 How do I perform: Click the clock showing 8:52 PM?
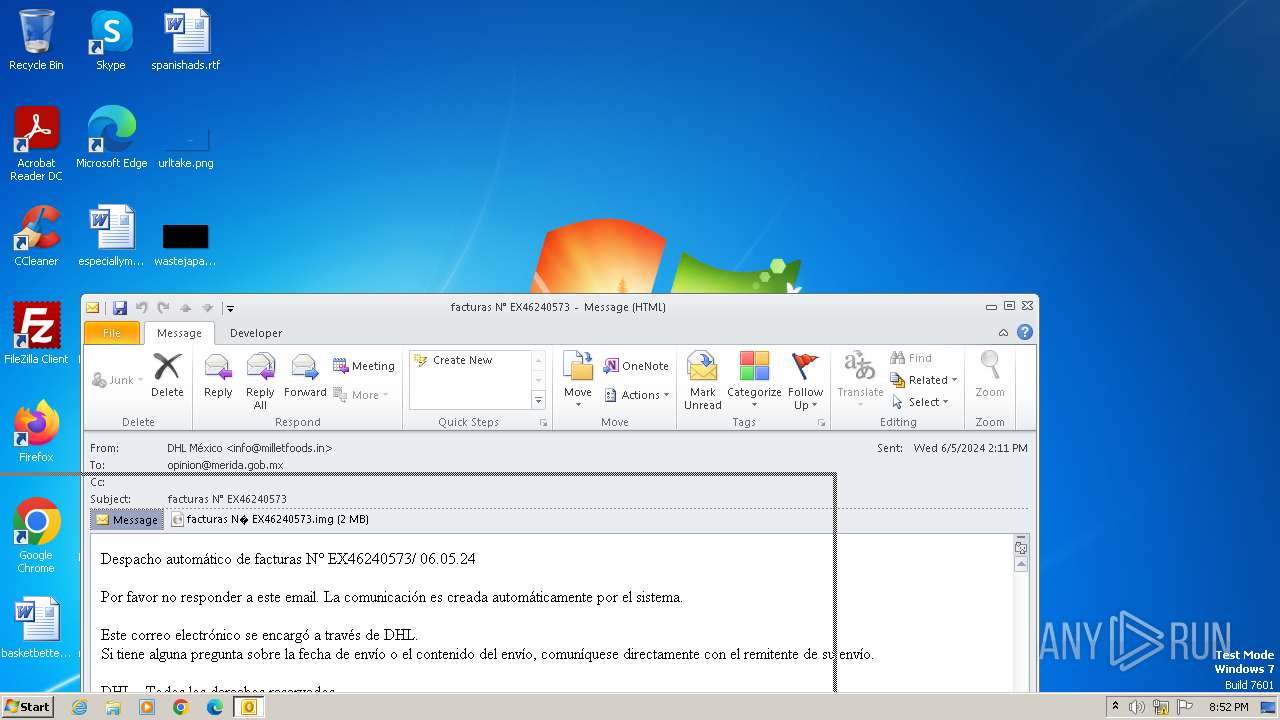1228,707
